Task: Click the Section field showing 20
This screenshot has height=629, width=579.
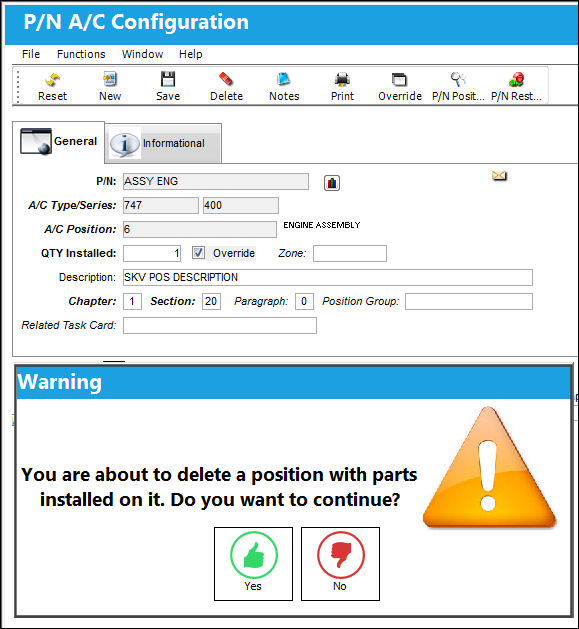Action: click(x=211, y=301)
